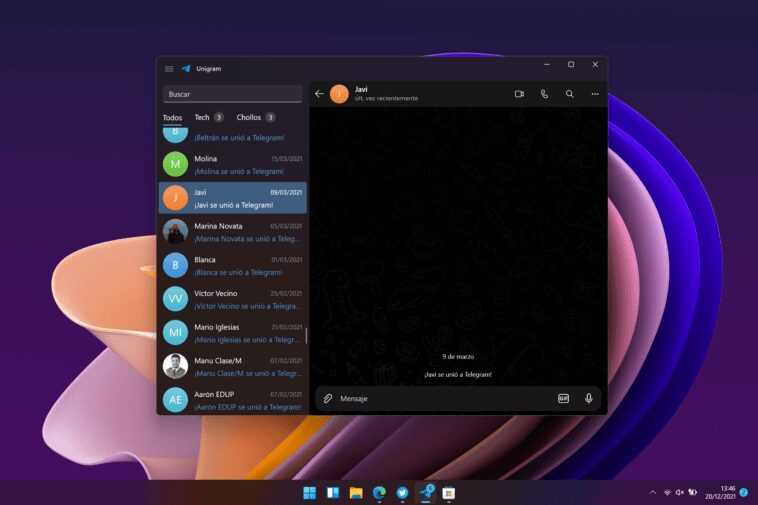Click Marina Novata's photo avatar

click(175, 231)
